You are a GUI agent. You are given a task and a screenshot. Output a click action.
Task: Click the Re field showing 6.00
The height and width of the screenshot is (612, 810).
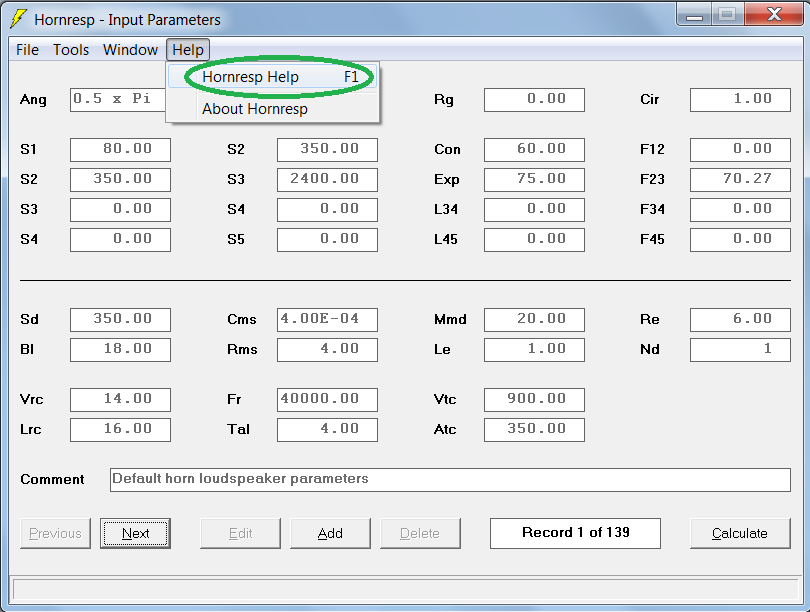point(740,320)
